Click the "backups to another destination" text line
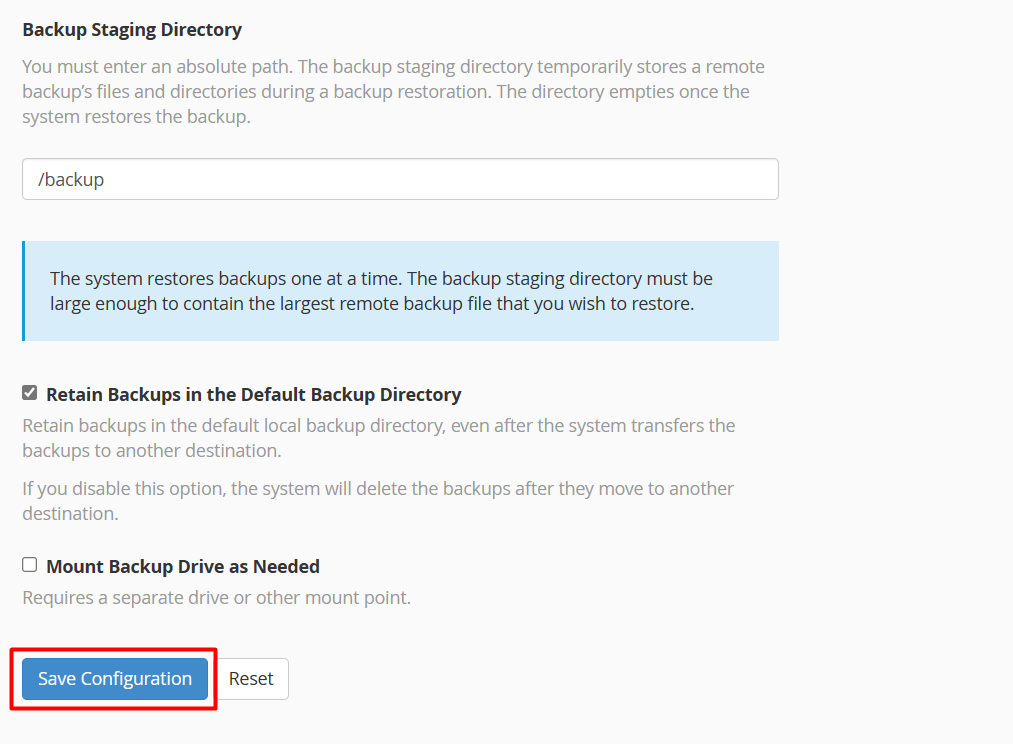1013x744 pixels. pyautogui.click(x=152, y=451)
